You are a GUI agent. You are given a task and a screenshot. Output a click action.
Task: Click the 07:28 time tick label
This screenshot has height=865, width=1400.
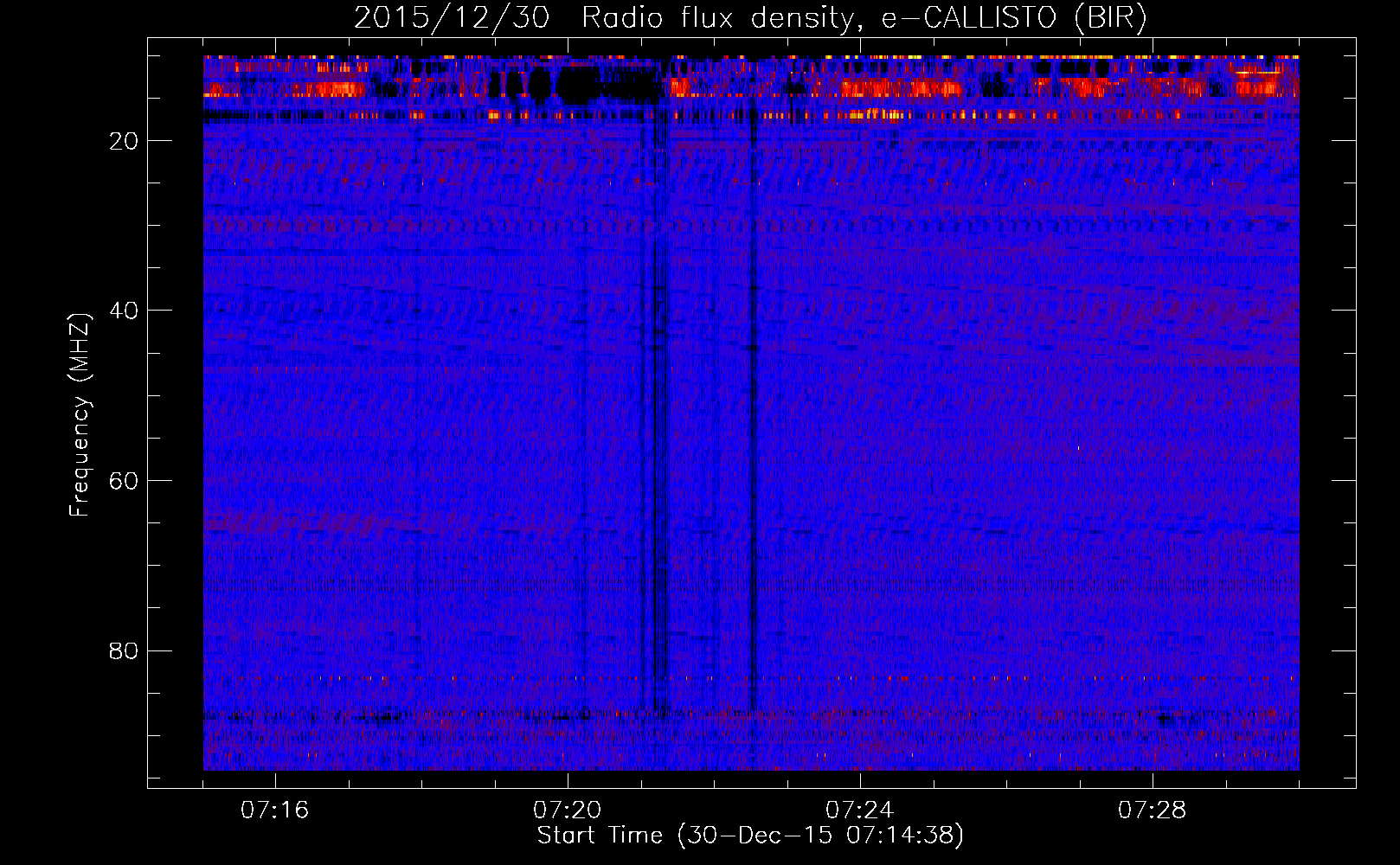click(x=1153, y=811)
